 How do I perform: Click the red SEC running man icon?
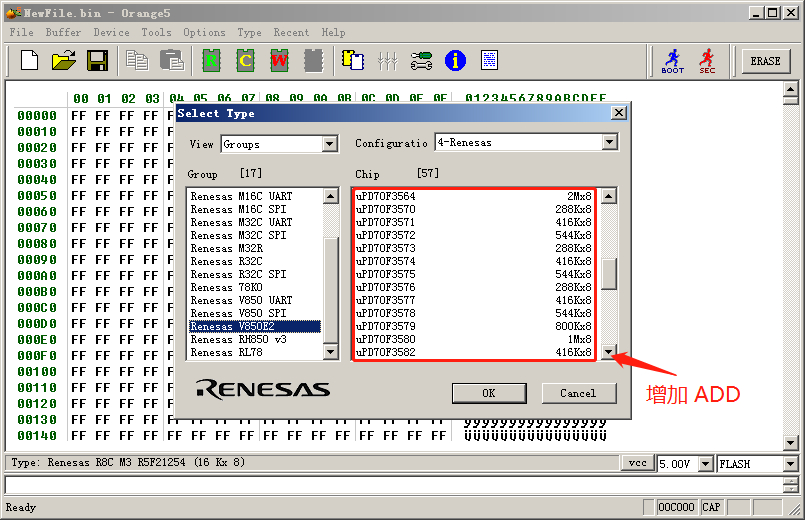pos(707,61)
